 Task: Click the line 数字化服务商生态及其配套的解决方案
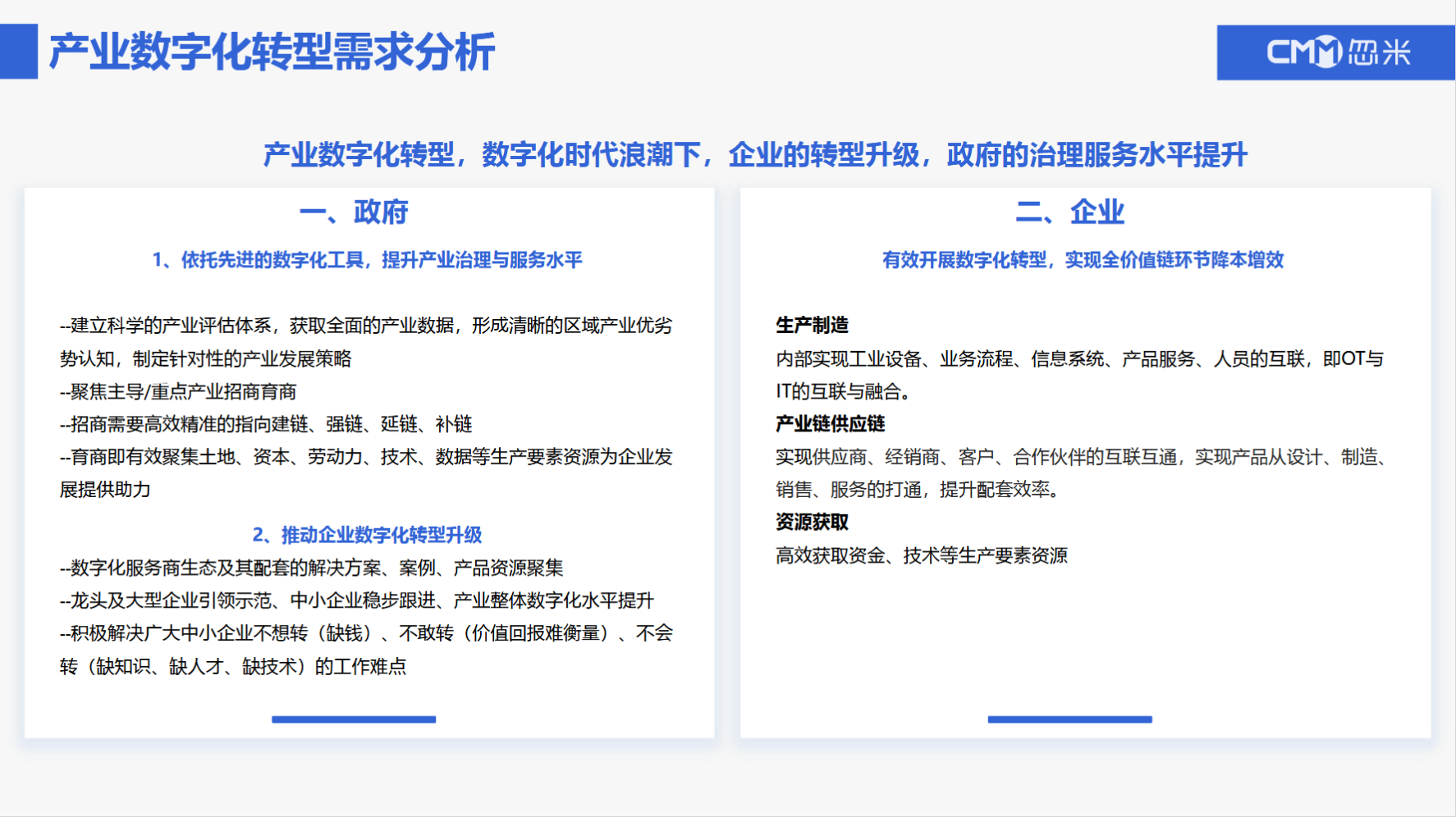click(312, 568)
